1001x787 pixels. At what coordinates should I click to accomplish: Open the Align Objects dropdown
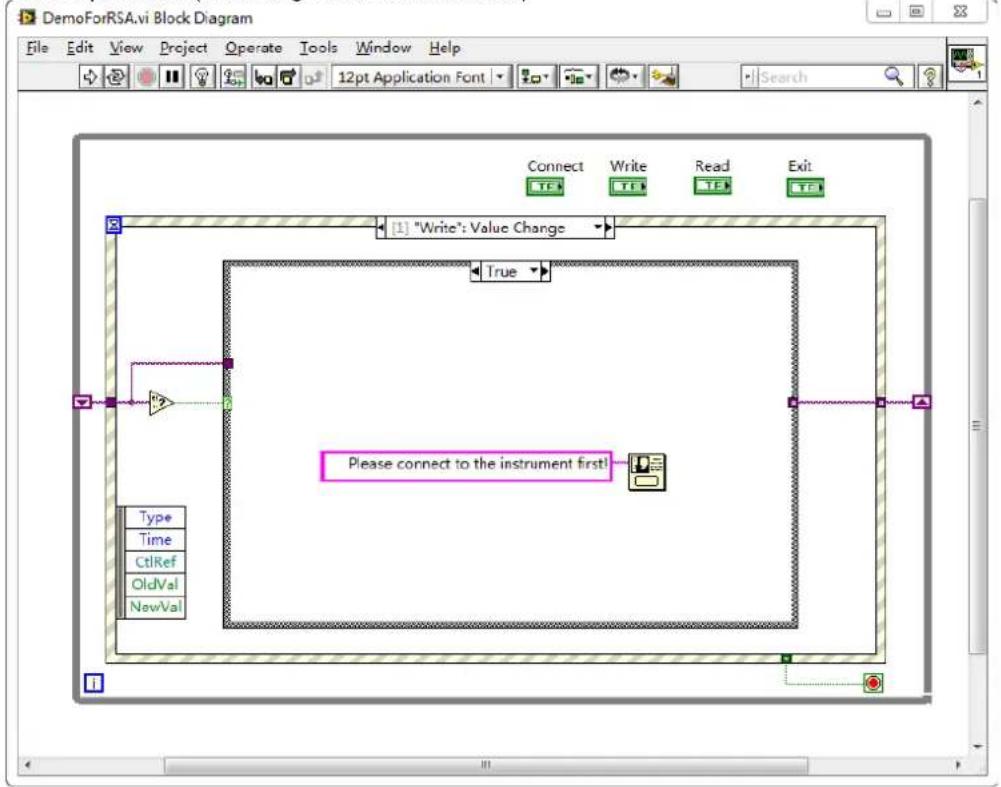click(536, 77)
